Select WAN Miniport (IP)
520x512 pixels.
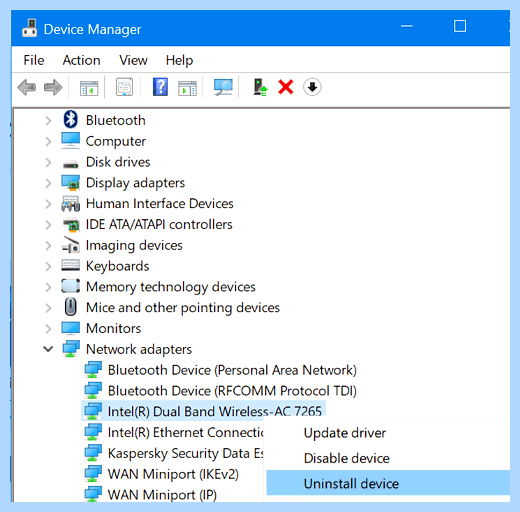point(162,495)
